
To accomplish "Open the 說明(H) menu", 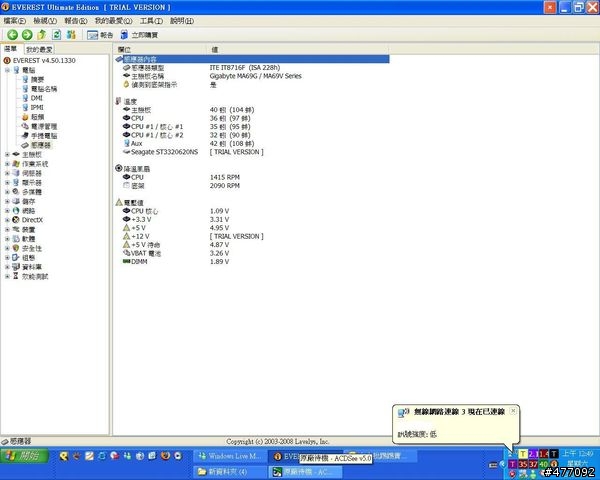I will tap(182, 21).
